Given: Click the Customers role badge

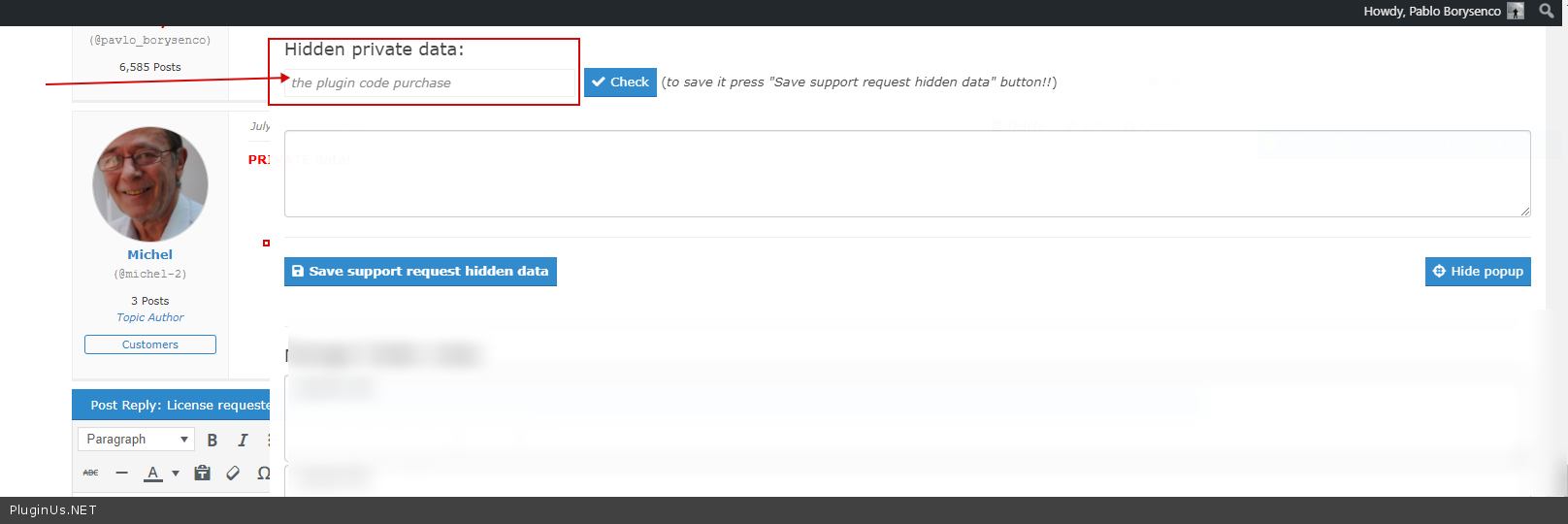Looking at the screenshot, I should point(150,344).
